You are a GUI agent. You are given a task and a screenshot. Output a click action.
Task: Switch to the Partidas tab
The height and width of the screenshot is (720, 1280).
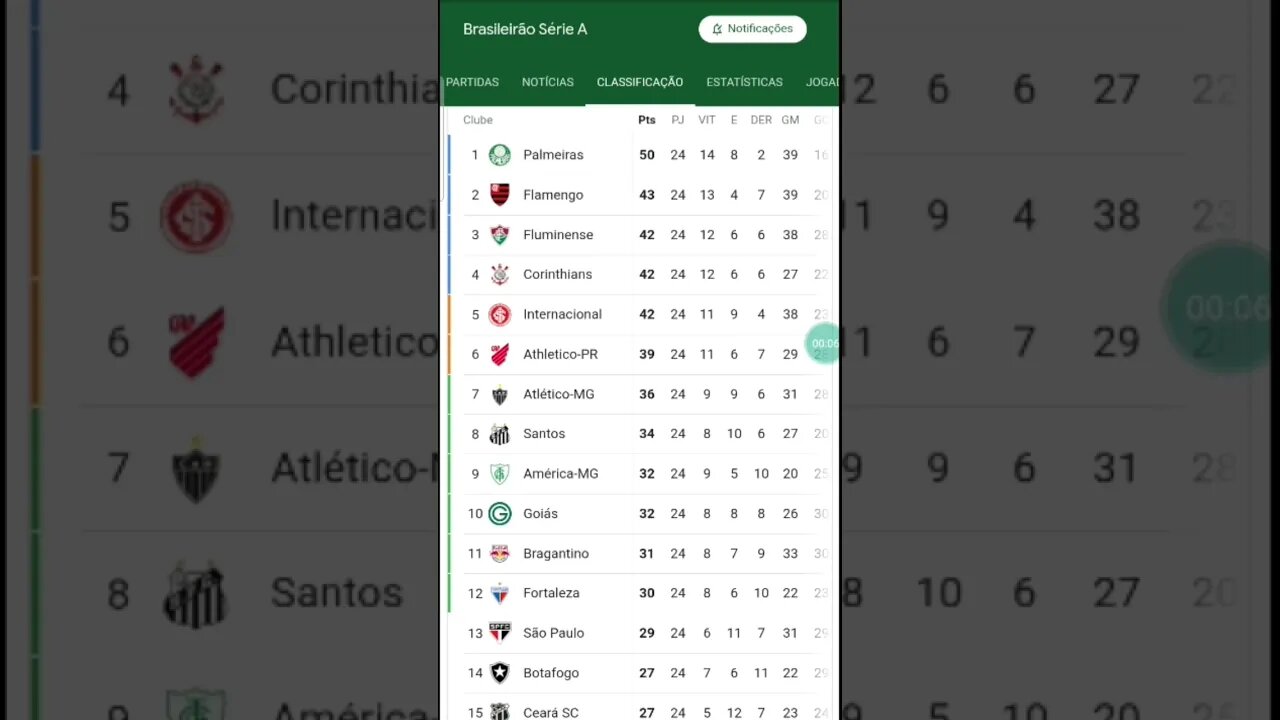(x=473, y=82)
